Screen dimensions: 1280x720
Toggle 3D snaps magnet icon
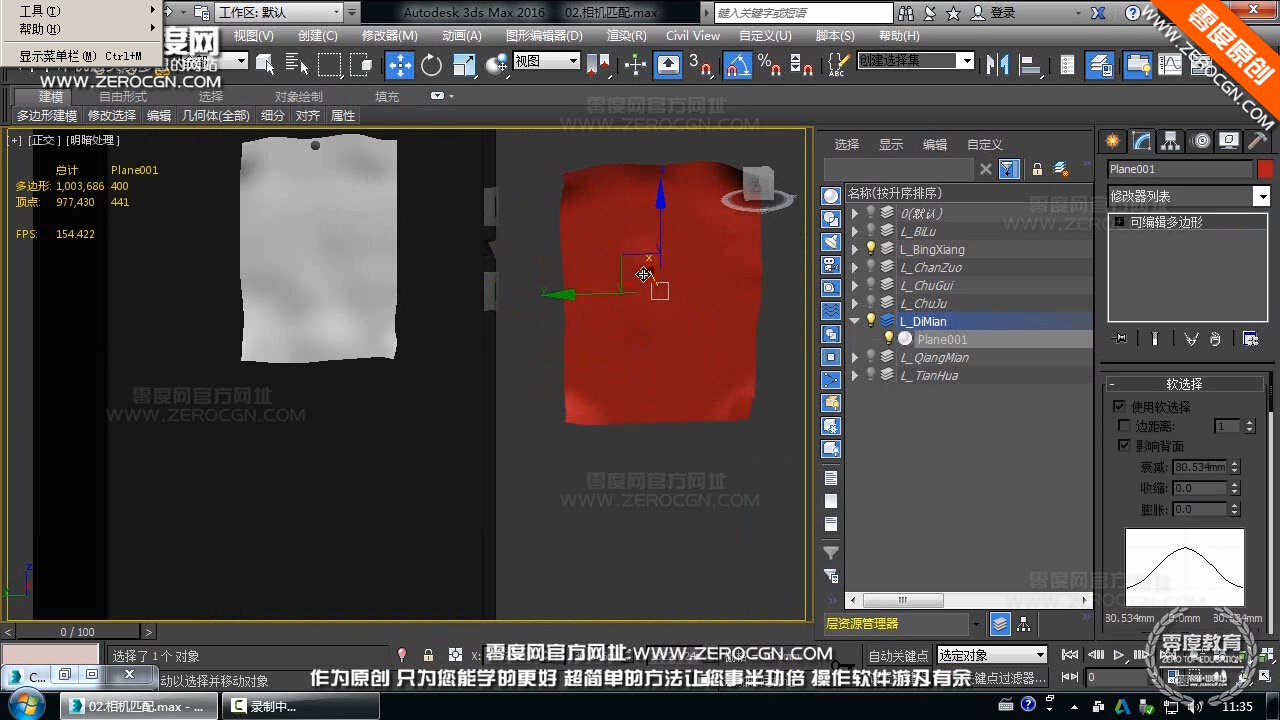pyautogui.click(x=701, y=66)
